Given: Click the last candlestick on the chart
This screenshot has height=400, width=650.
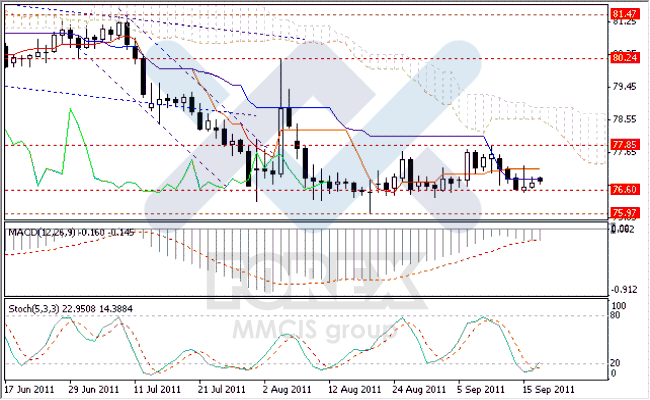Looking at the screenshot, I should tap(540, 180).
